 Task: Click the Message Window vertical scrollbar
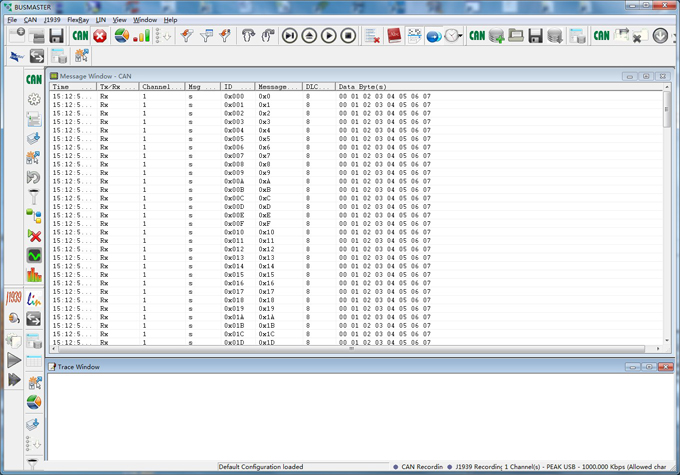[x=667, y=200]
